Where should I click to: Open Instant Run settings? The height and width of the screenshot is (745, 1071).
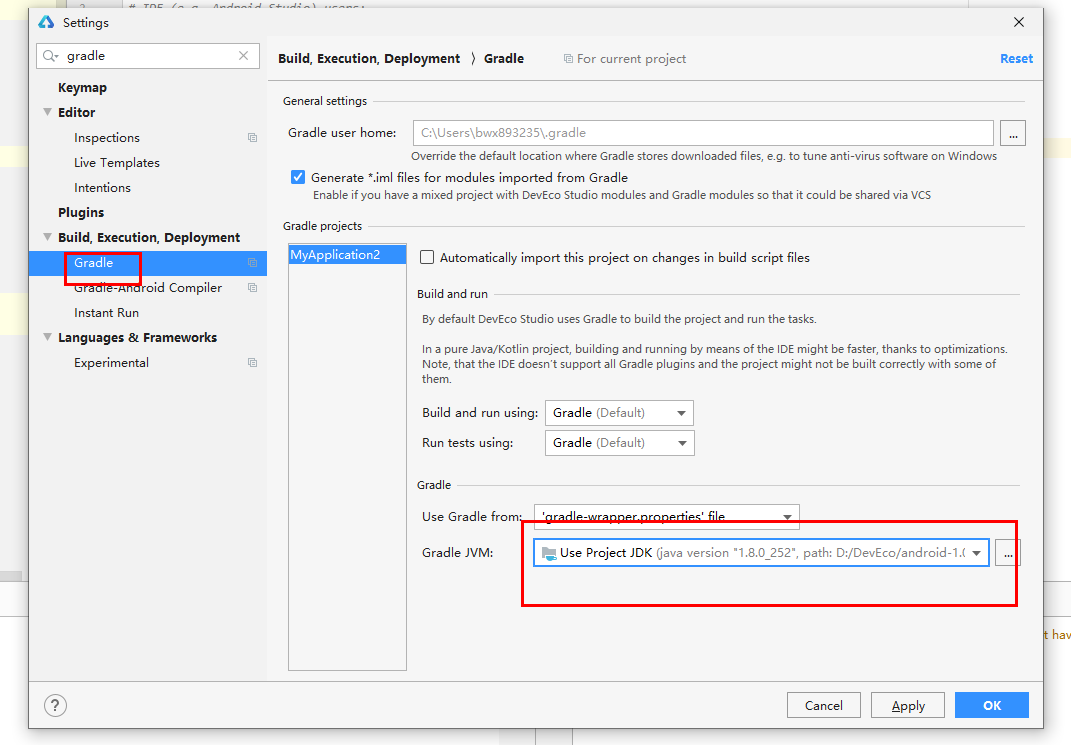pos(107,313)
